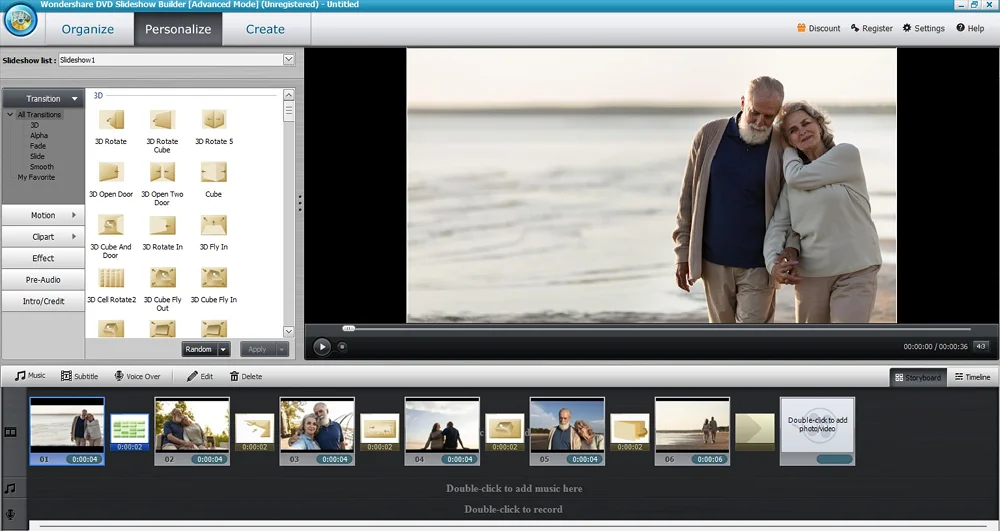This screenshot has width=1000, height=531.
Task: Open the Subtitle tool
Action: click(79, 377)
